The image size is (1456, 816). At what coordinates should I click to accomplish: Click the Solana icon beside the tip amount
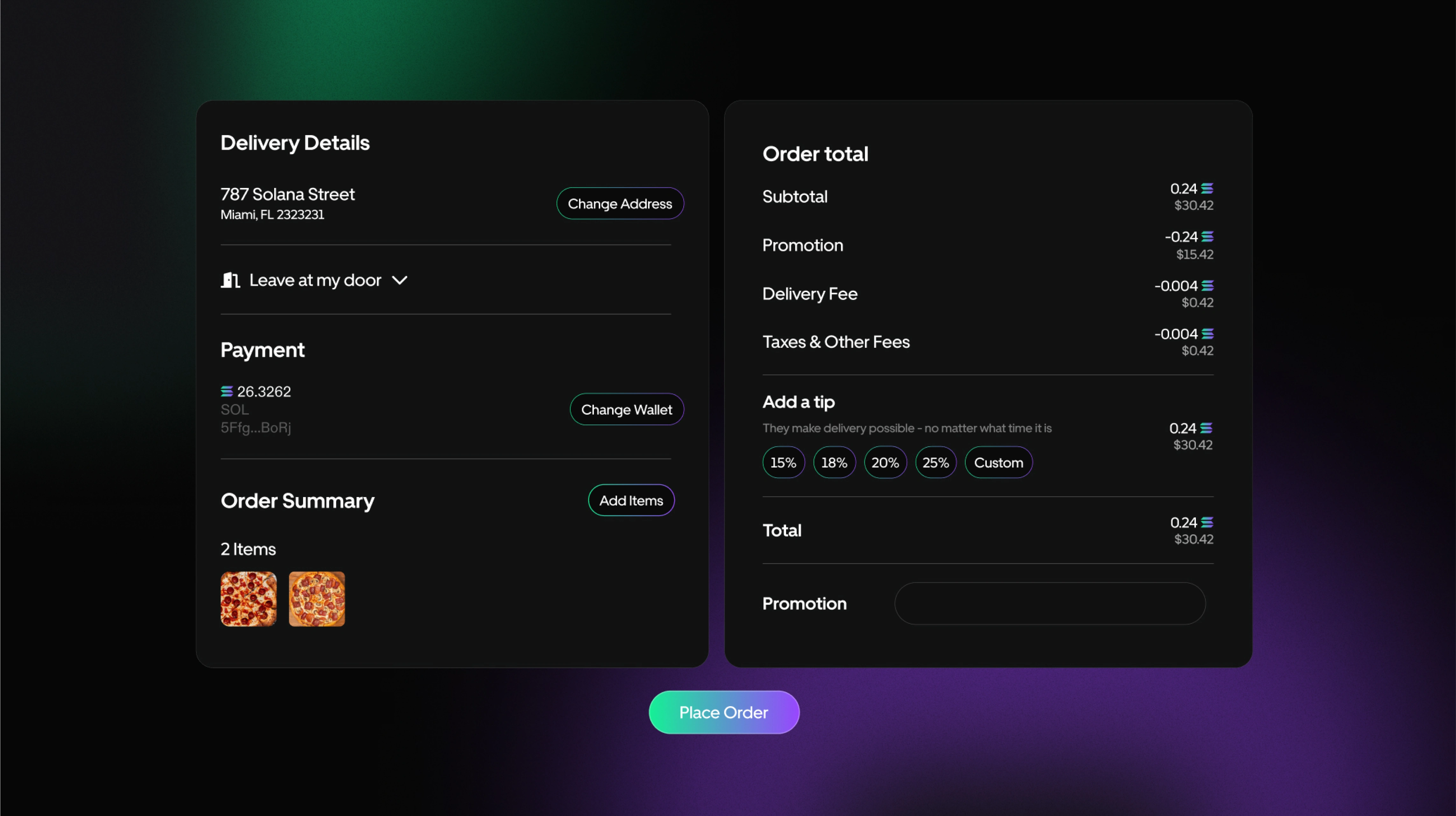[1206, 428]
